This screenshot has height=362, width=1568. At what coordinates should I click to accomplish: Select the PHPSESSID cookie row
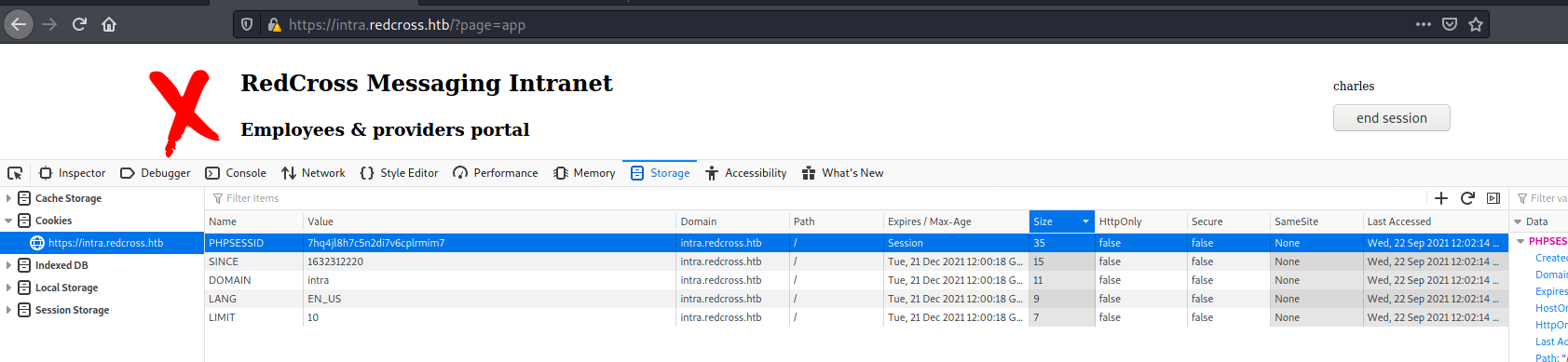[855, 243]
